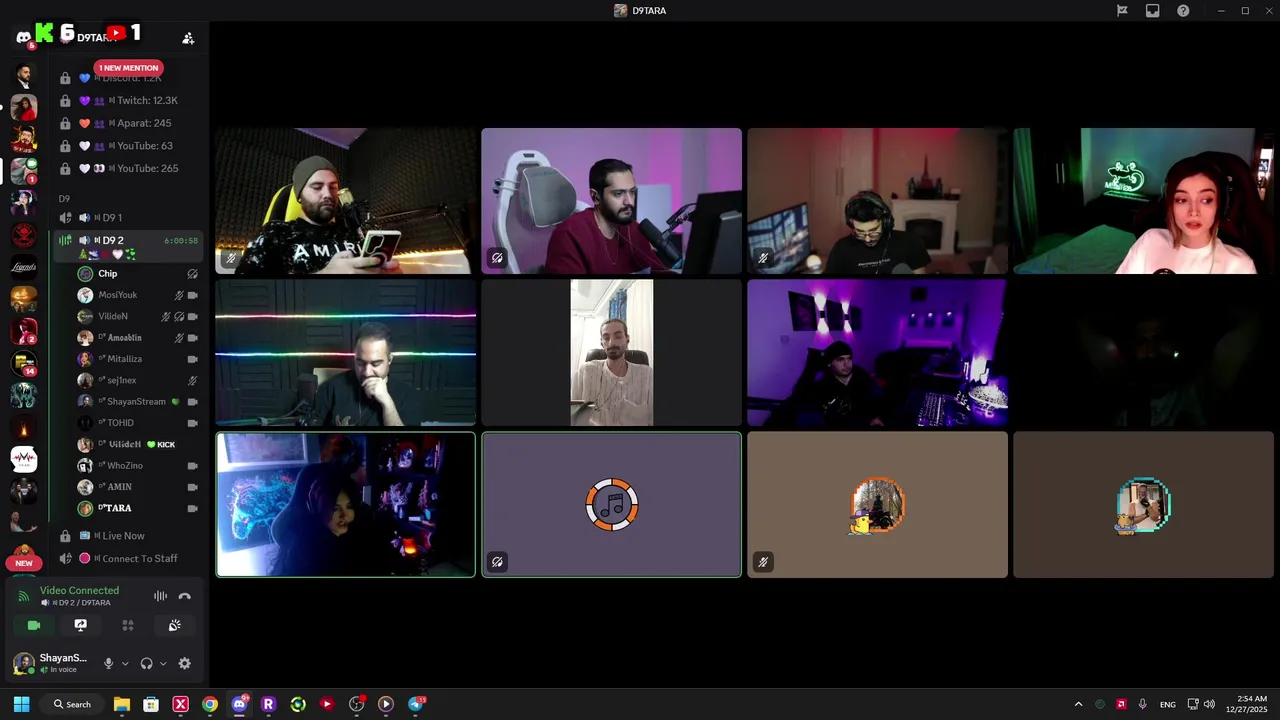The image size is (1280, 720).
Task: Select the music note avatar tile
Action: point(612,505)
